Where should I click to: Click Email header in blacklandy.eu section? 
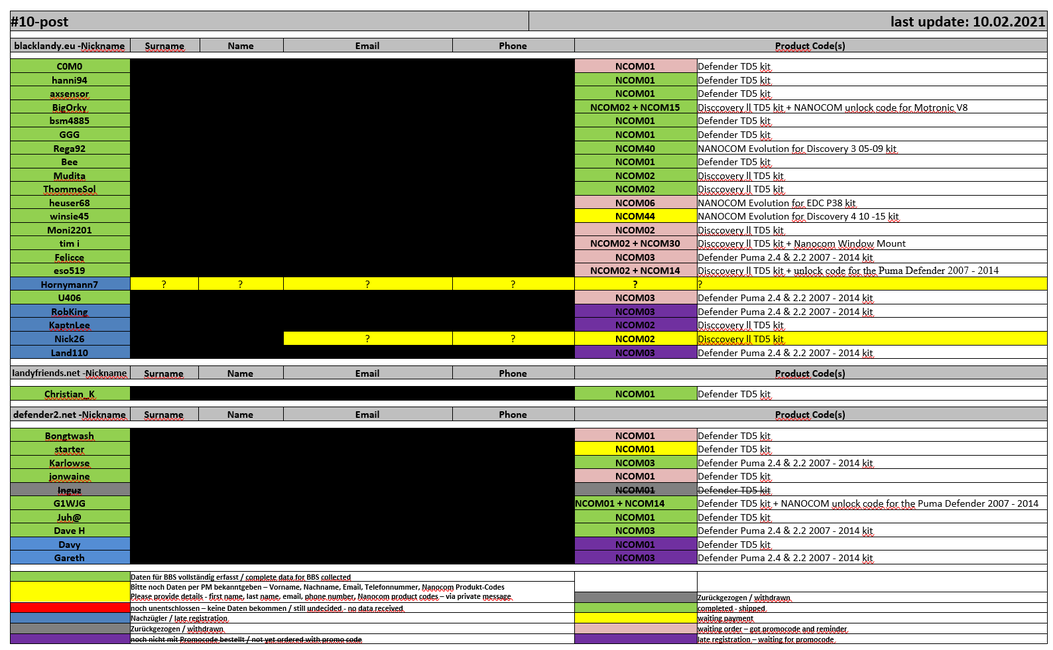pos(367,46)
